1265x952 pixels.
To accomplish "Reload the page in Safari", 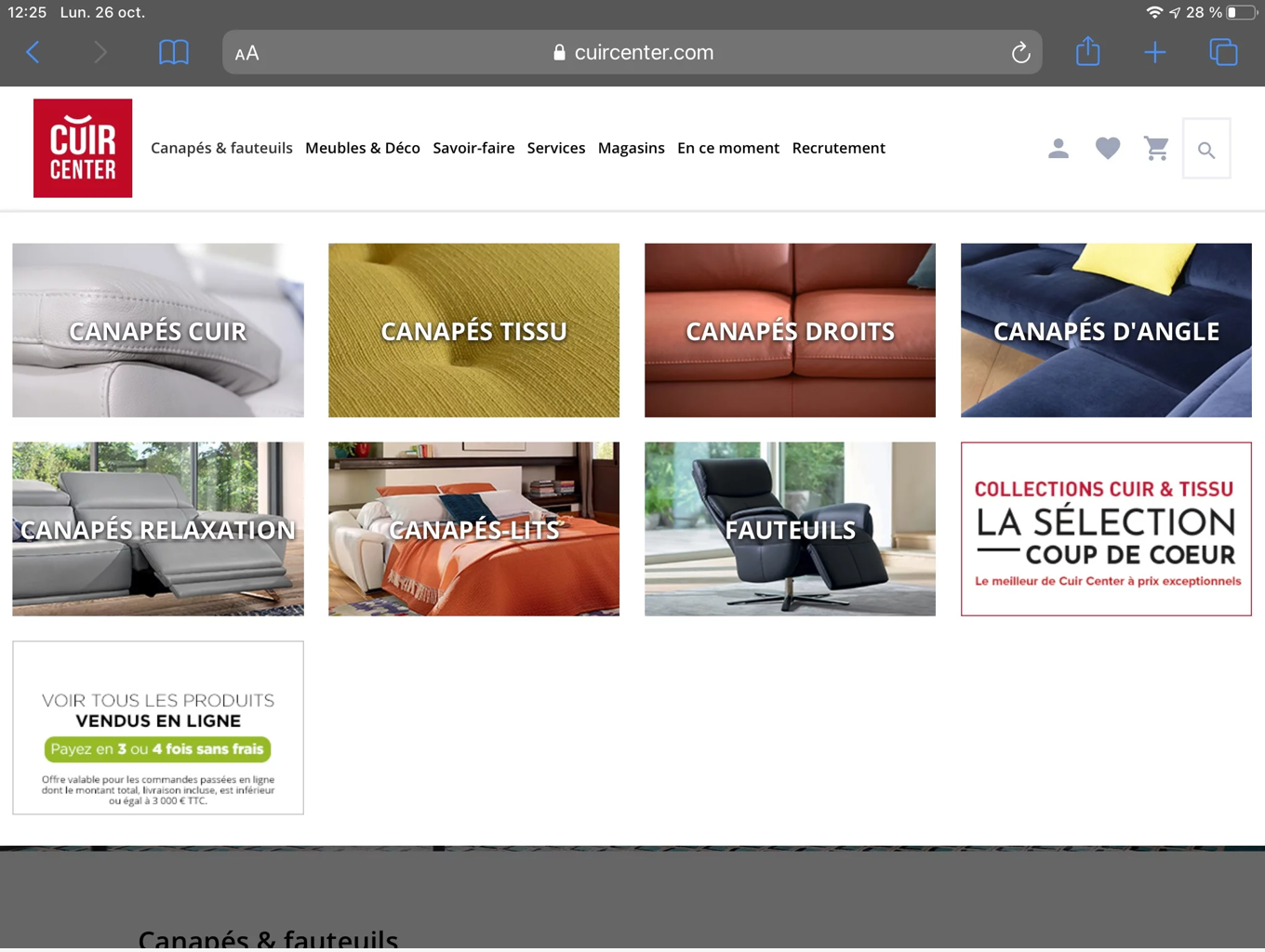I will (1020, 53).
